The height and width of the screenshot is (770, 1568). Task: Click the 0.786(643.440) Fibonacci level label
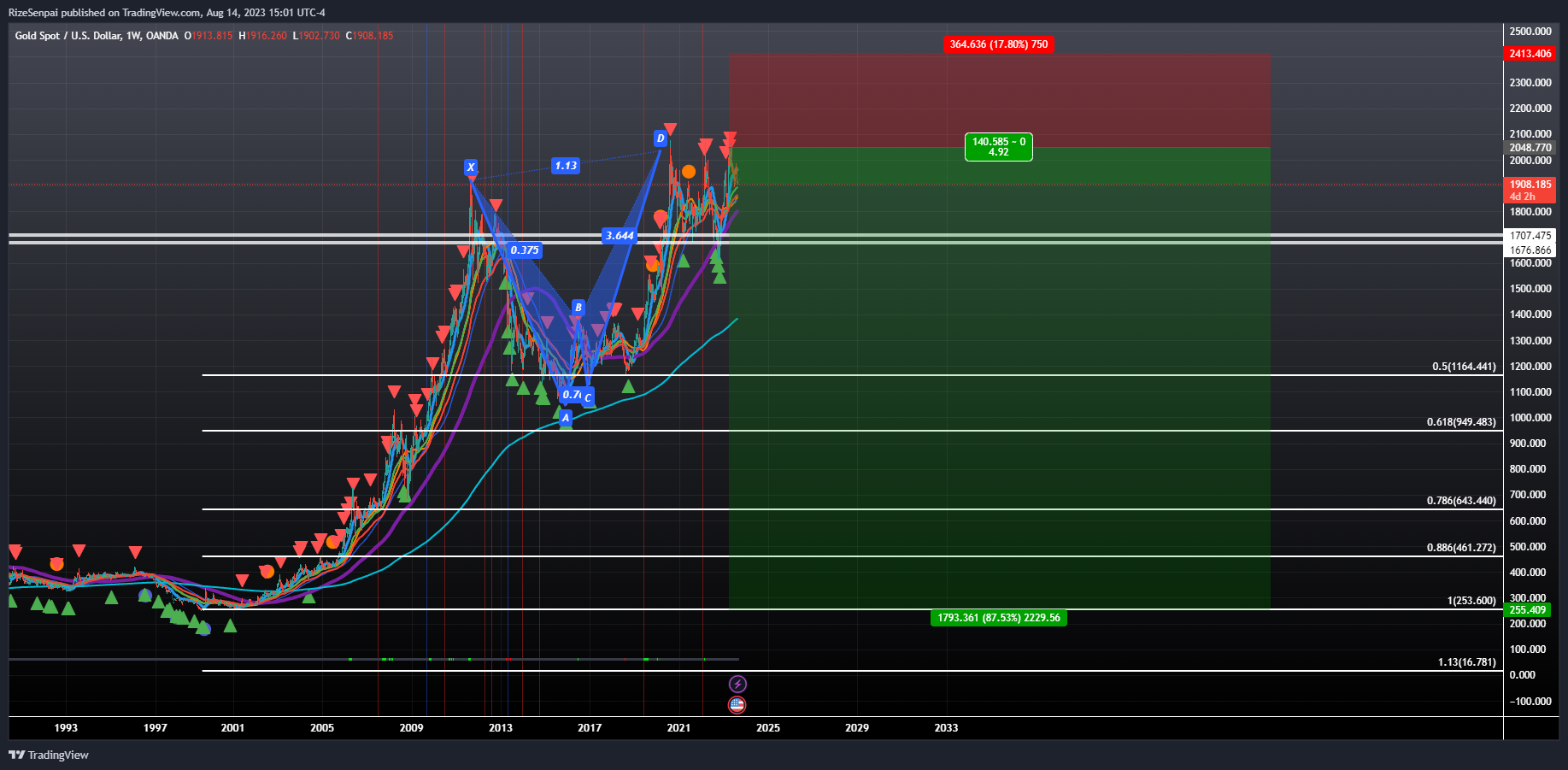(x=1462, y=501)
